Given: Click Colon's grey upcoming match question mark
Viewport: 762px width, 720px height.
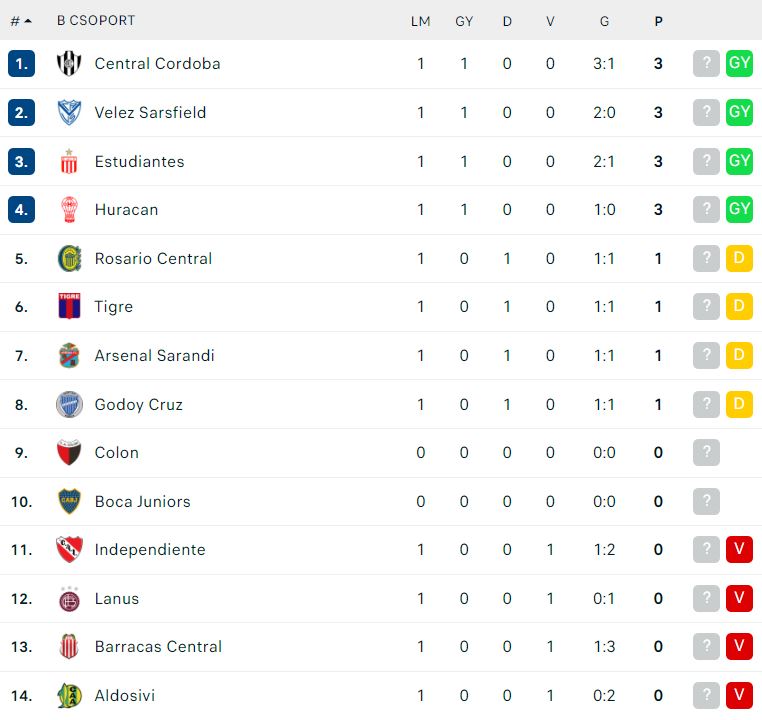Looking at the screenshot, I should (706, 452).
